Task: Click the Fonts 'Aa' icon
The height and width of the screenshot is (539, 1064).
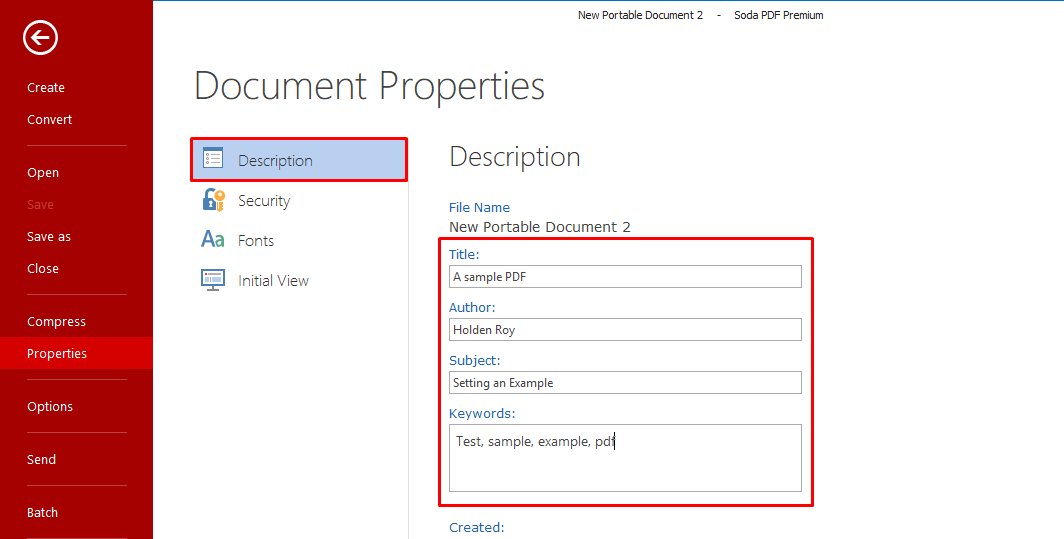Action: tap(213, 240)
